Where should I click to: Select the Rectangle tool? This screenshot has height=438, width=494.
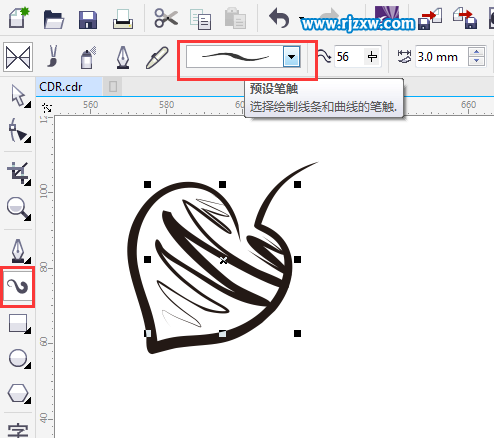tap(19, 323)
